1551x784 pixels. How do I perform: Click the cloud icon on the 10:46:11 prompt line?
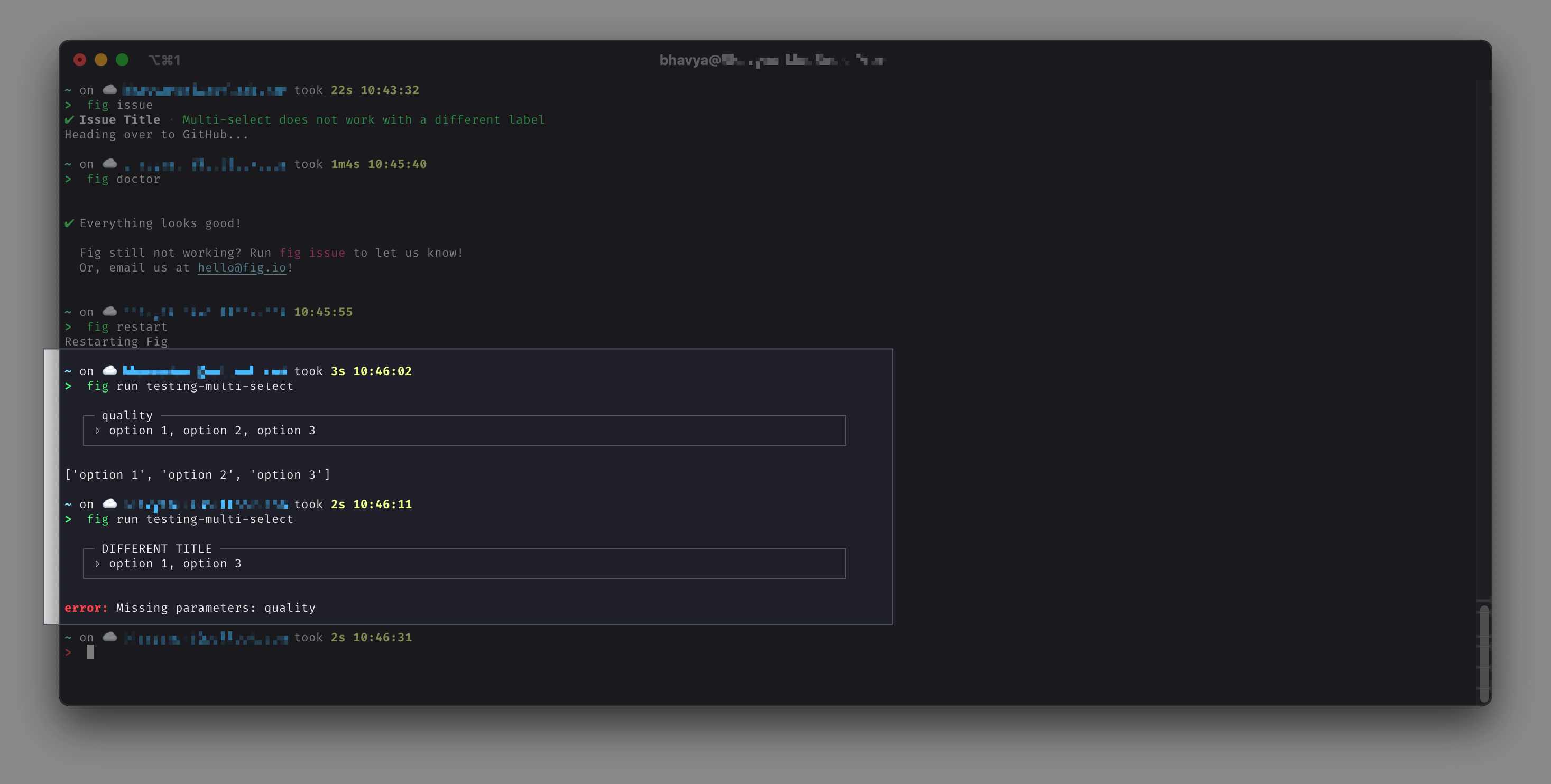pos(109,503)
